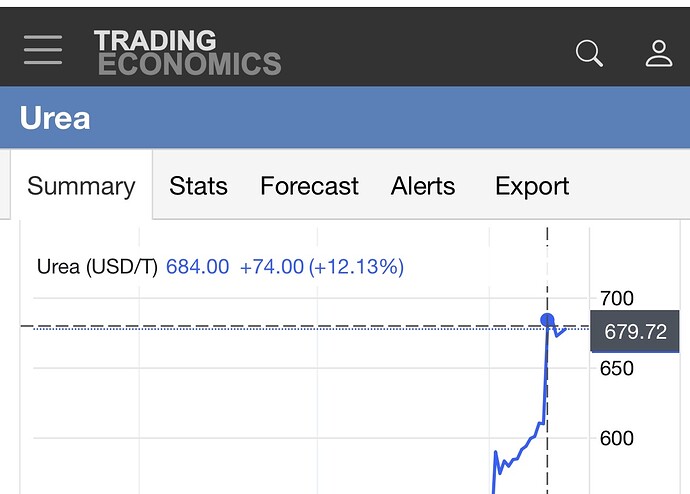The height and width of the screenshot is (494, 690).
Task: Click the 684.00 price value
Action: pyautogui.click(x=197, y=267)
